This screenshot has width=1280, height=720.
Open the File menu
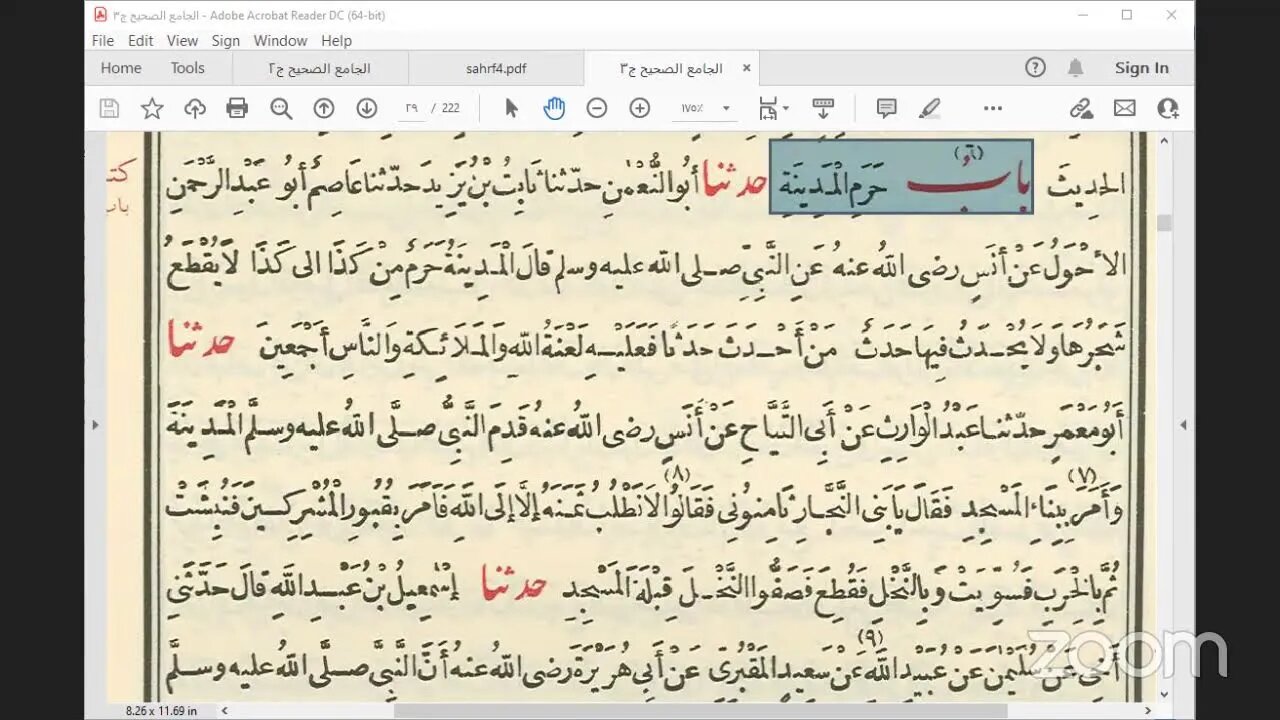tap(103, 41)
